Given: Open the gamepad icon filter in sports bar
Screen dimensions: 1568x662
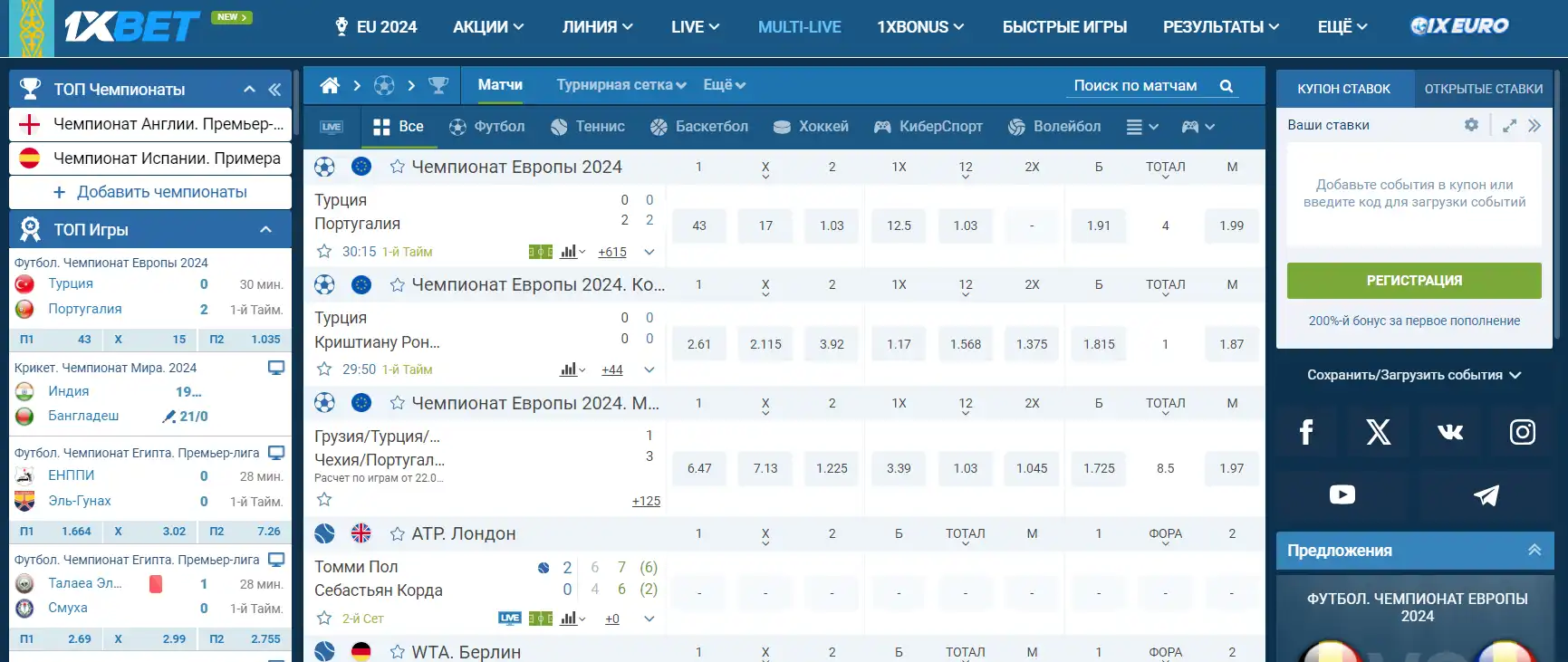Looking at the screenshot, I should [x=1198, y=127].
